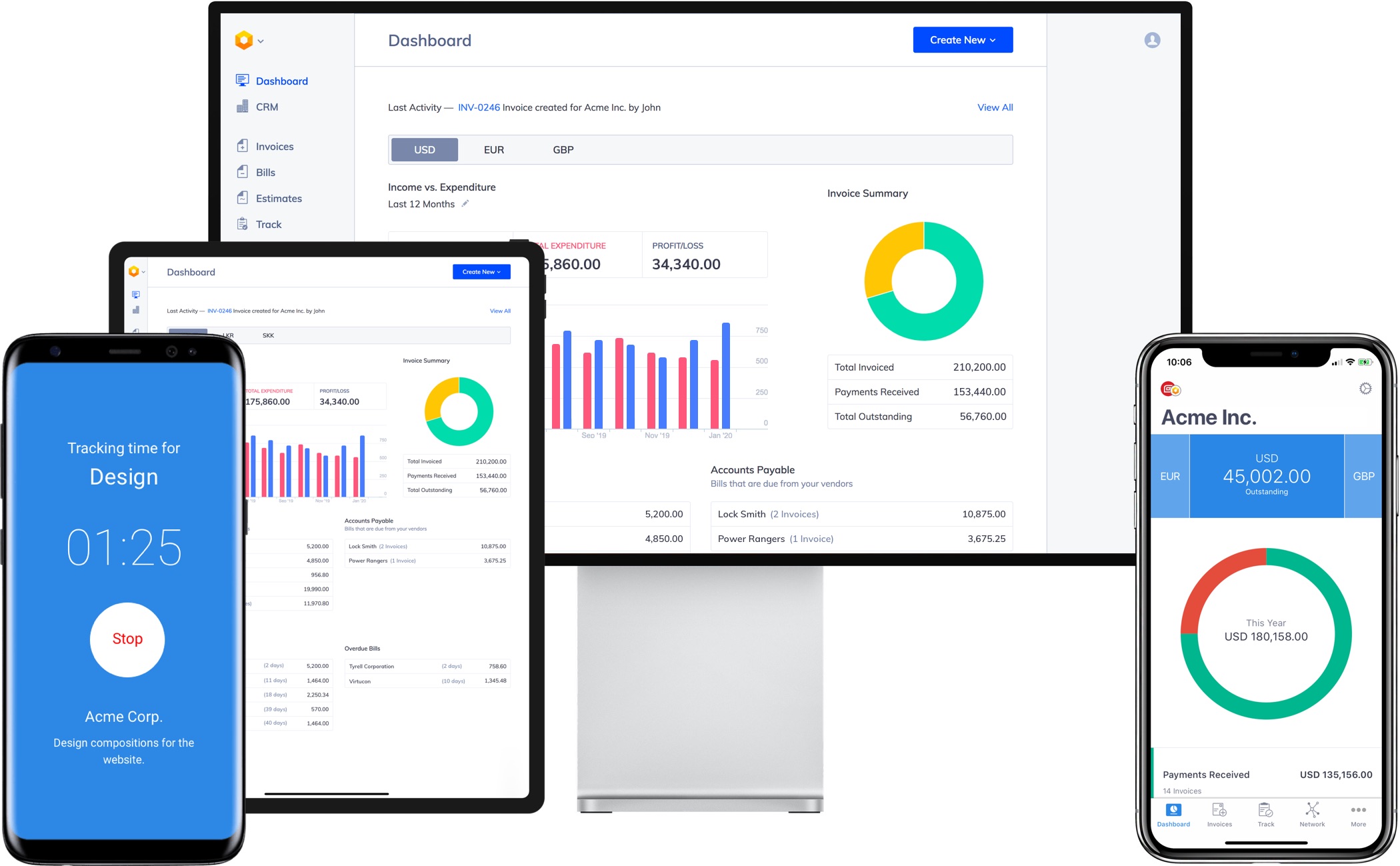Image resolution: width=1400 pixels, height=866 pixels.
Task: Click the 01:25 timer display on Android phone
Action: tap(124, 547)
